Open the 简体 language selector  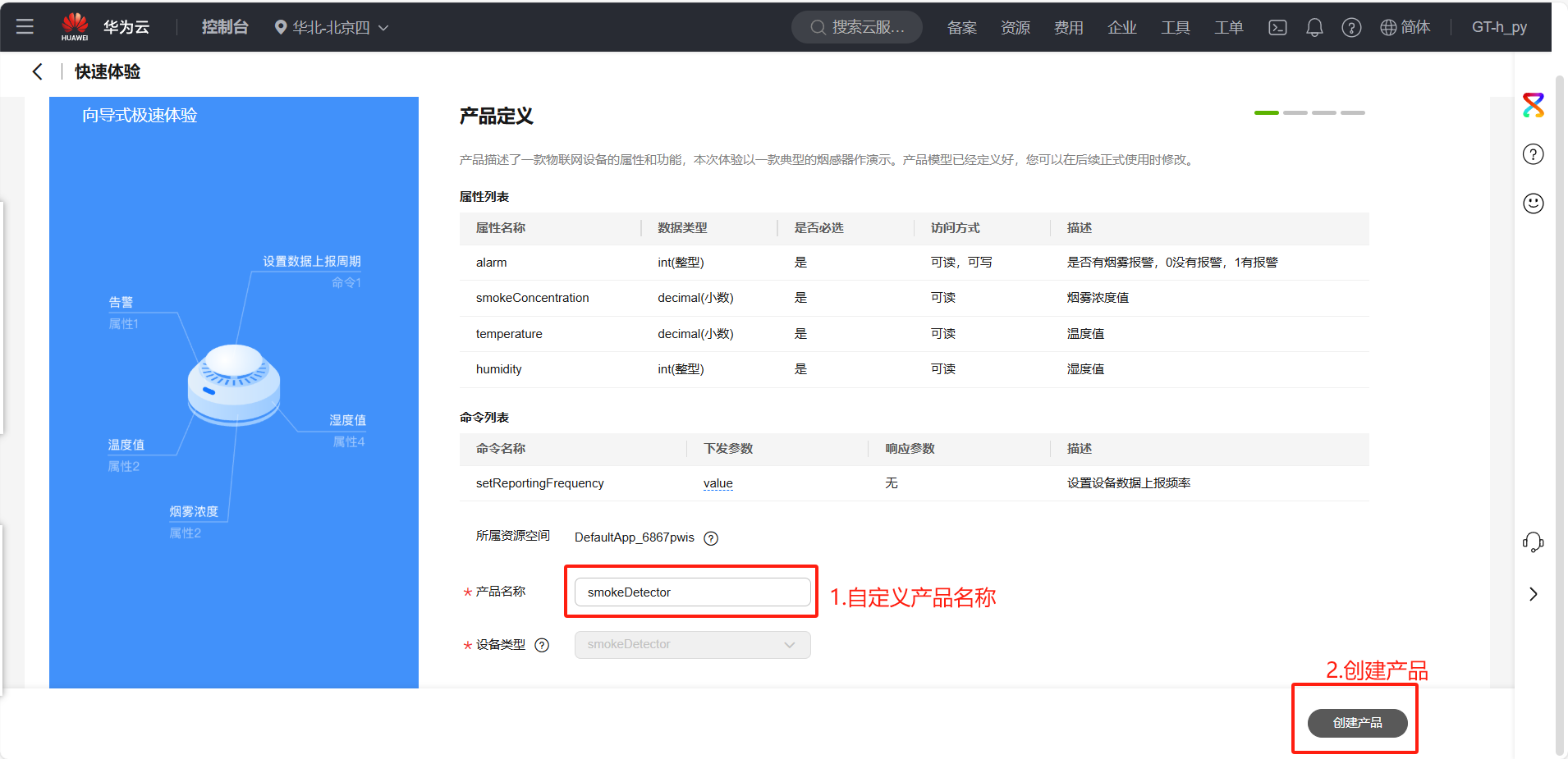(x=1405, y=28)
